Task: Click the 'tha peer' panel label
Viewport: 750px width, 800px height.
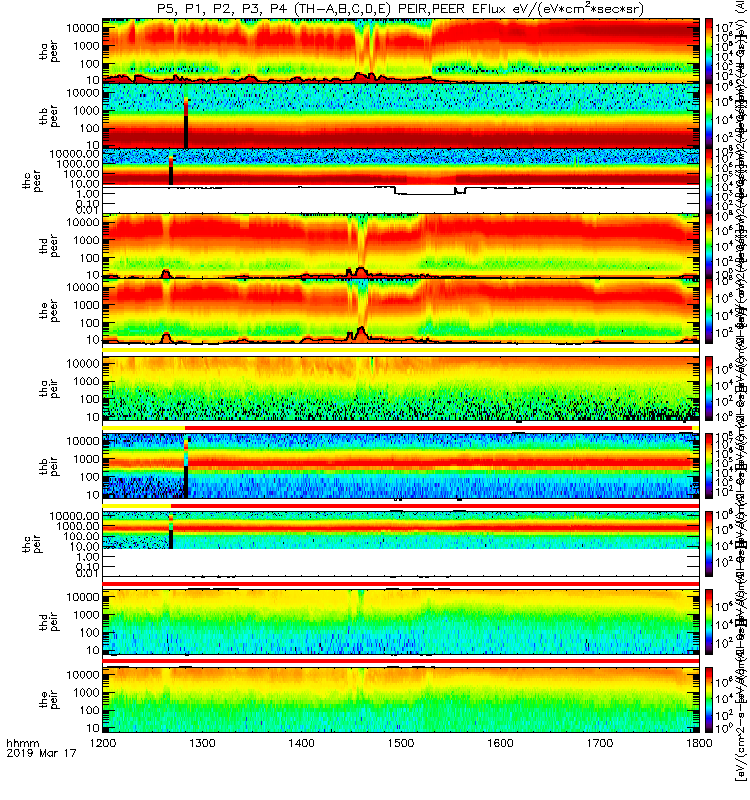Action: 49,52
